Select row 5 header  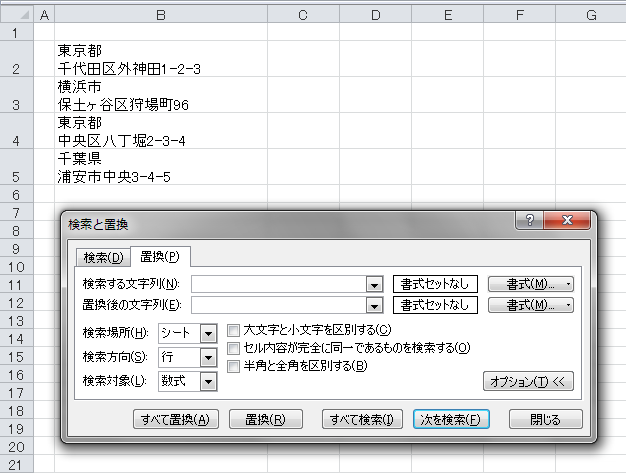(x=16, y=166)
